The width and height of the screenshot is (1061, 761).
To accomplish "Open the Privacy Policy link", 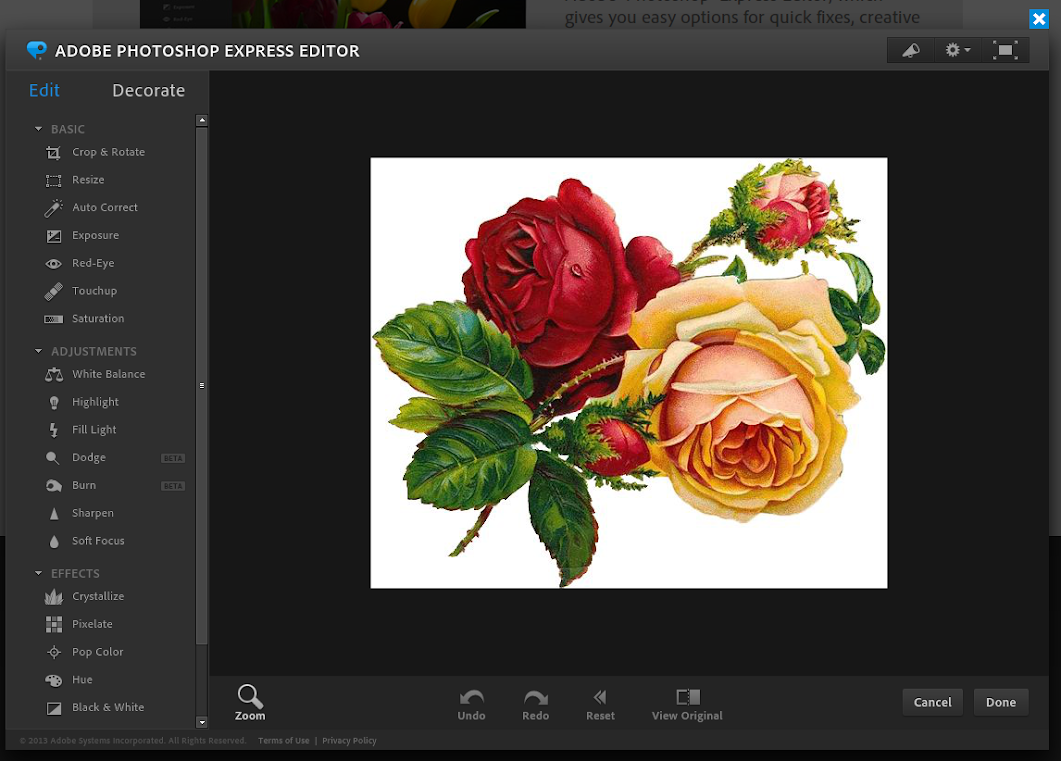I will 349,741.
